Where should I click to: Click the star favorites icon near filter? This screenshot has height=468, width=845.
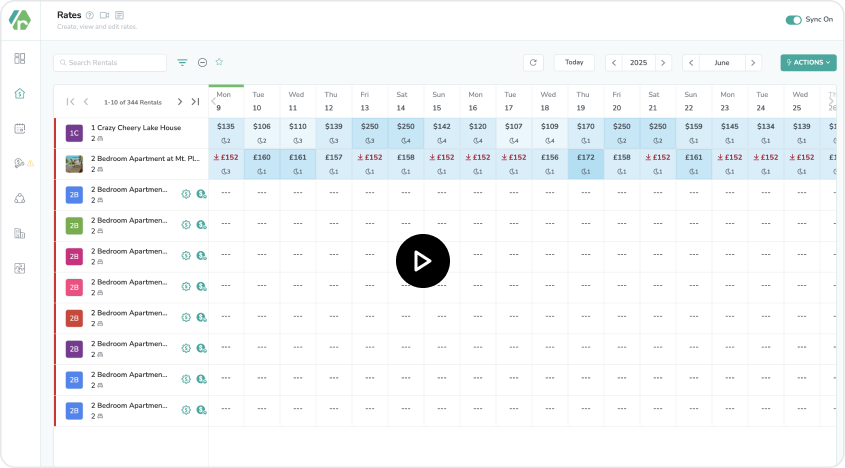[219, 62]
